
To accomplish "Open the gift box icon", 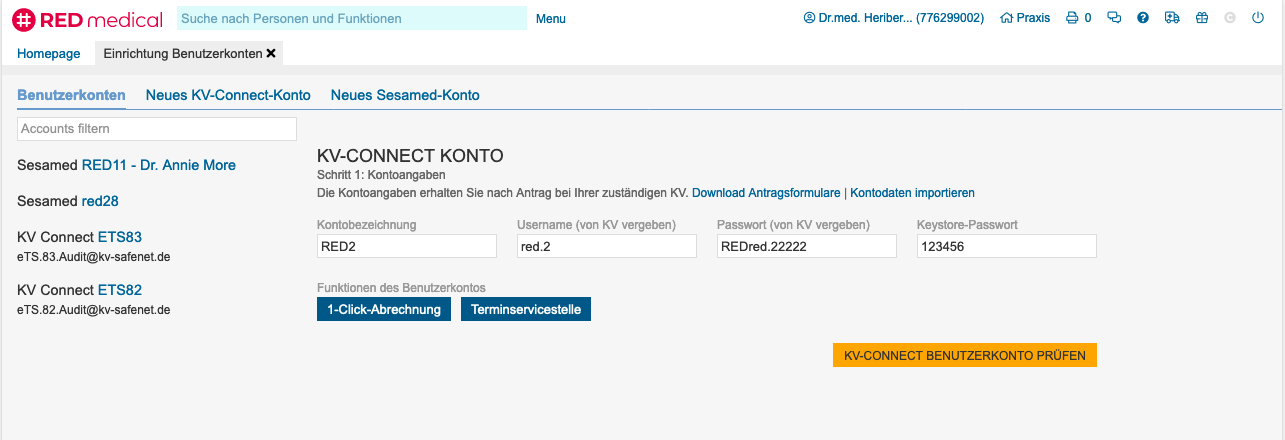I will point(1201,18).
